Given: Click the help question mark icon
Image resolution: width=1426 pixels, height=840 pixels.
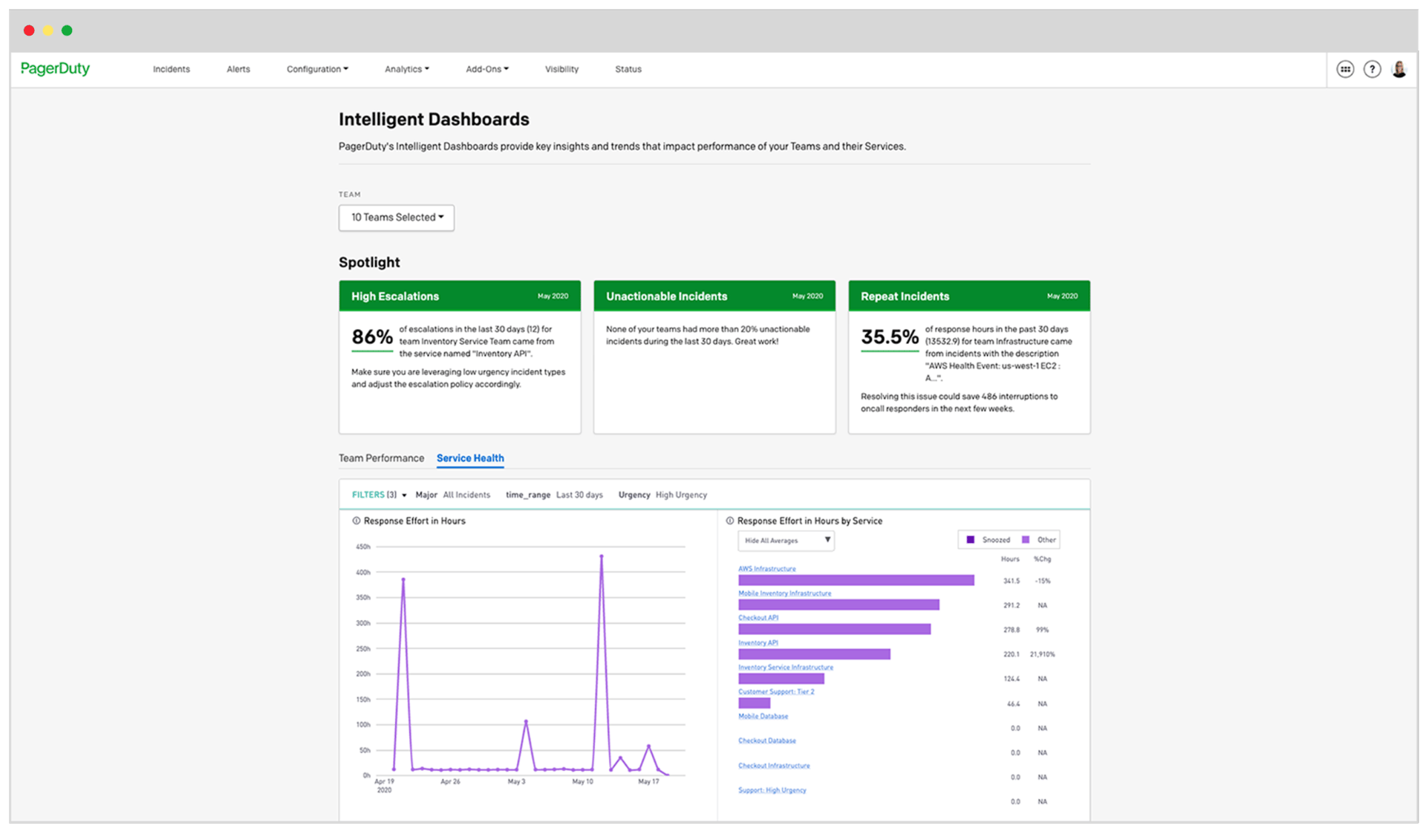Looking at the screenshot, I should 1372,69.
